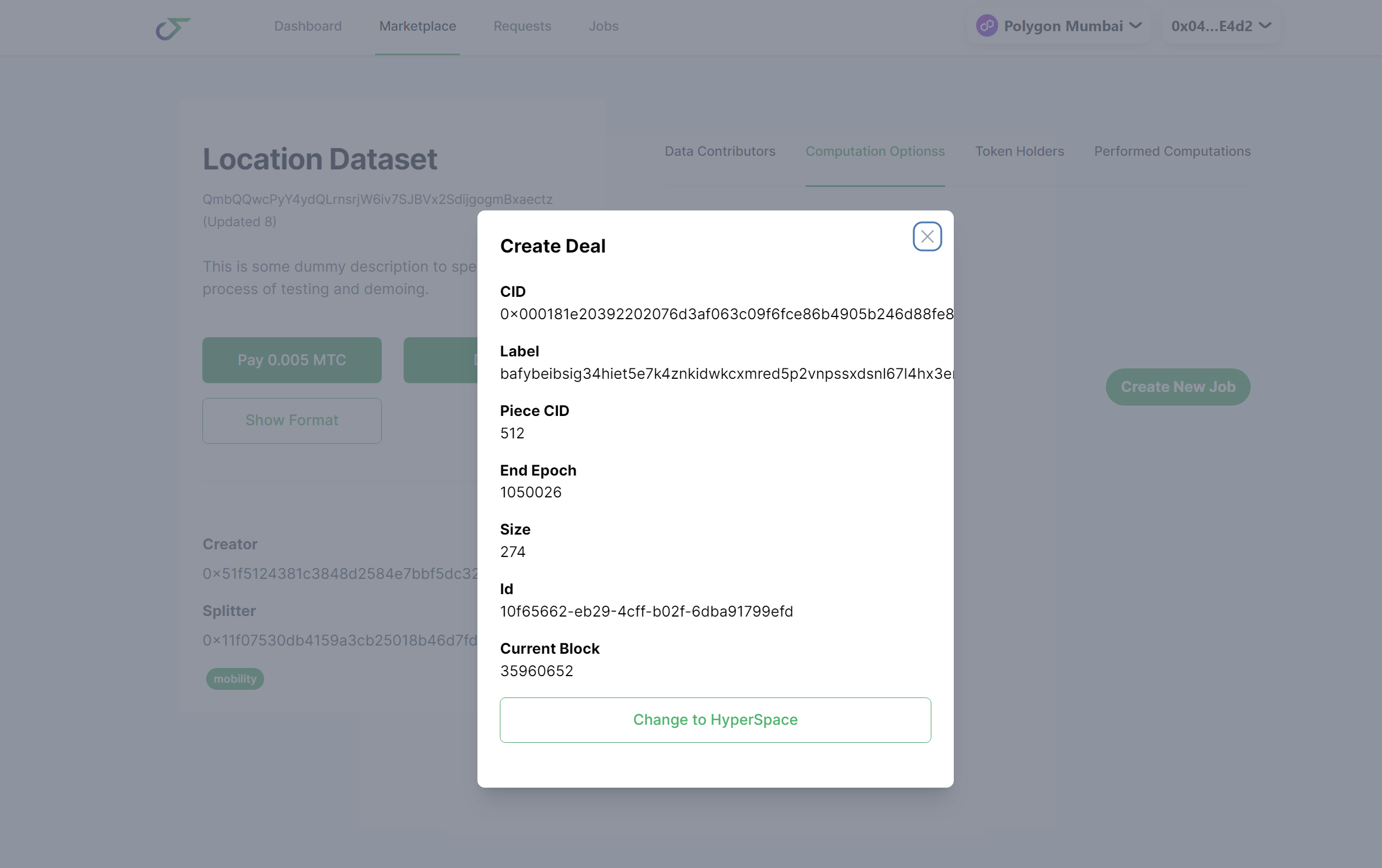The width and height of the screenshot is (1382, 868).
Task: Click the mobility tag
Action: coord(235,679)
